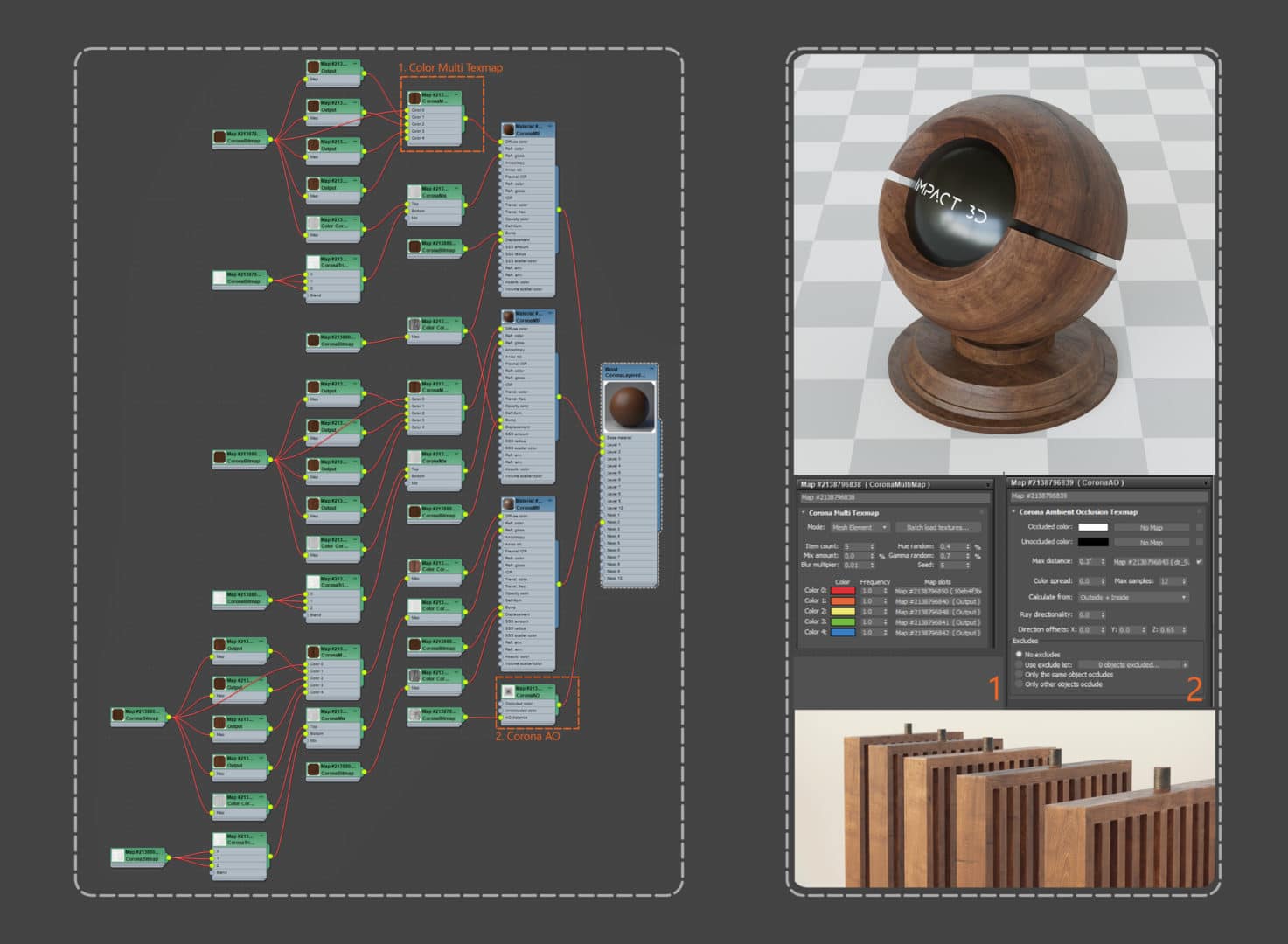Select Only the same object occludes
The image size is (1288, 944).
(x=1019, y=675)
